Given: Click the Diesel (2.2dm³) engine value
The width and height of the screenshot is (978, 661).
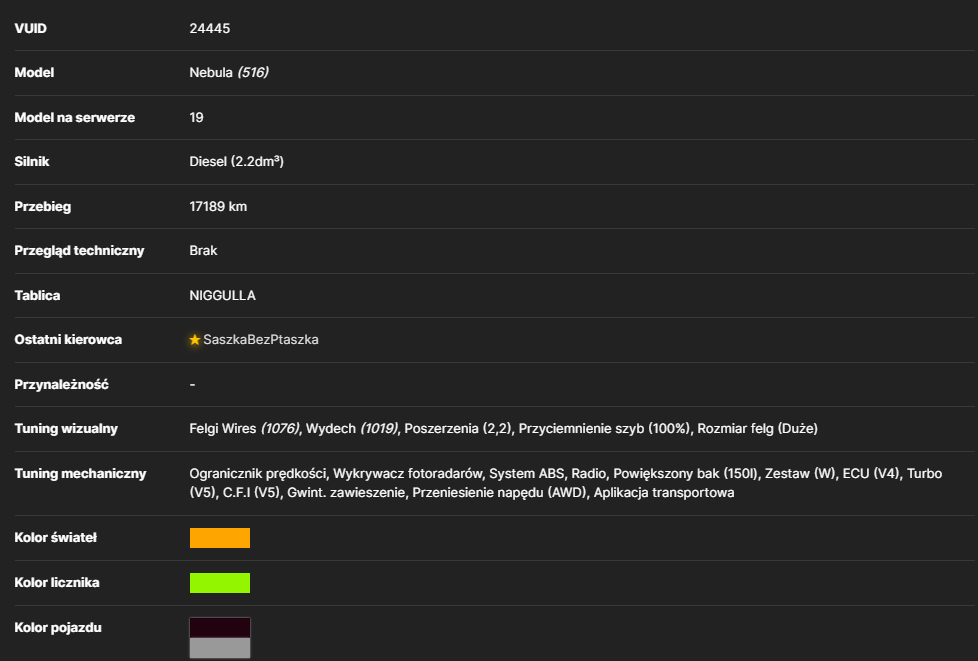Looking at the screenshot, I should click(x=236, y=162).
